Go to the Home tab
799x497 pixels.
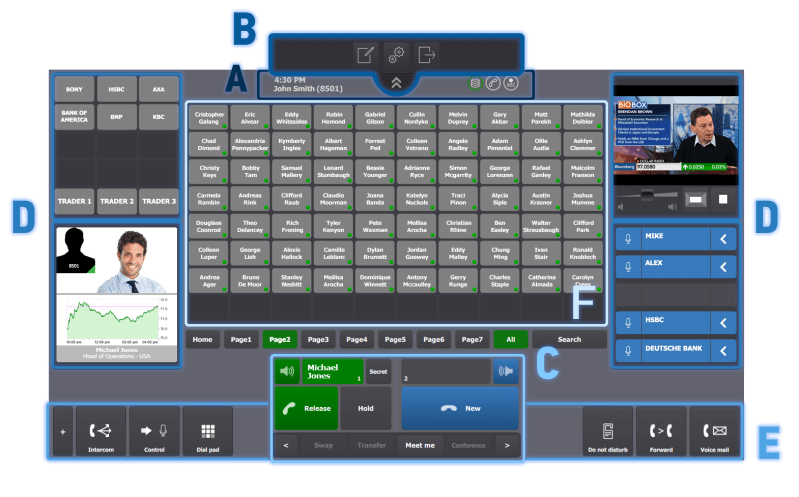click(x=202, y=339)
